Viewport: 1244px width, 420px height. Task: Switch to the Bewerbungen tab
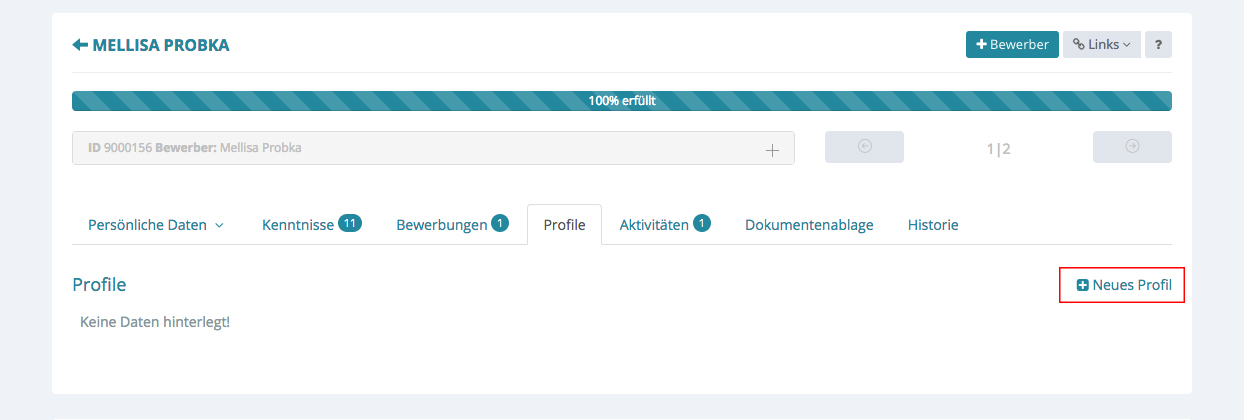pos(442,225)
